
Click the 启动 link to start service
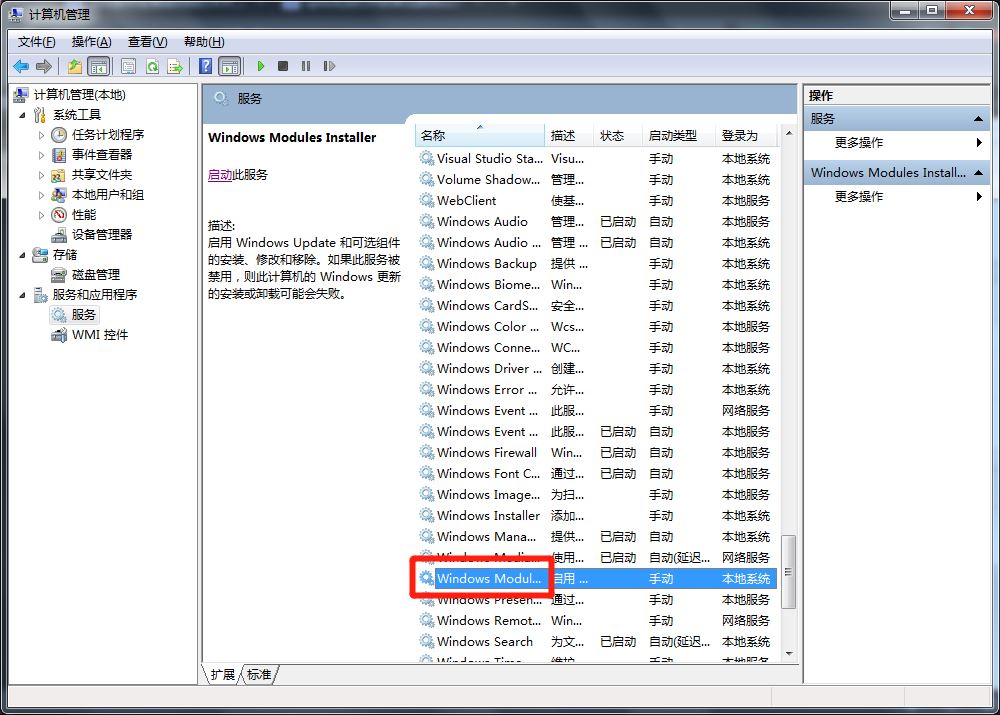(x=219, y=175)
